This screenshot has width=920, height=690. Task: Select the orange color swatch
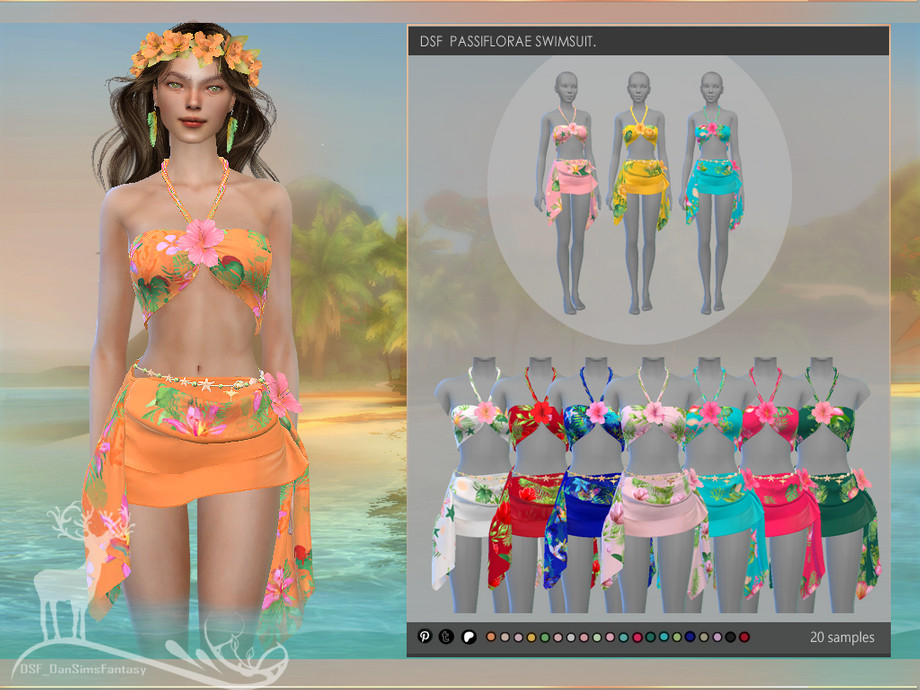(491, 637)
